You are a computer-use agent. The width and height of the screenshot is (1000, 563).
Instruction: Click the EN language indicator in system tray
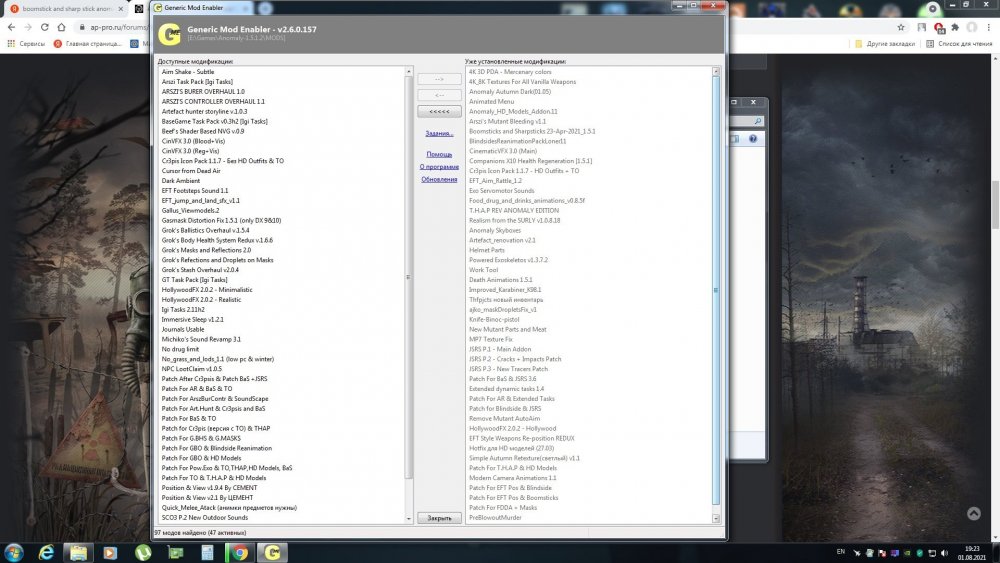click(840, 551)
